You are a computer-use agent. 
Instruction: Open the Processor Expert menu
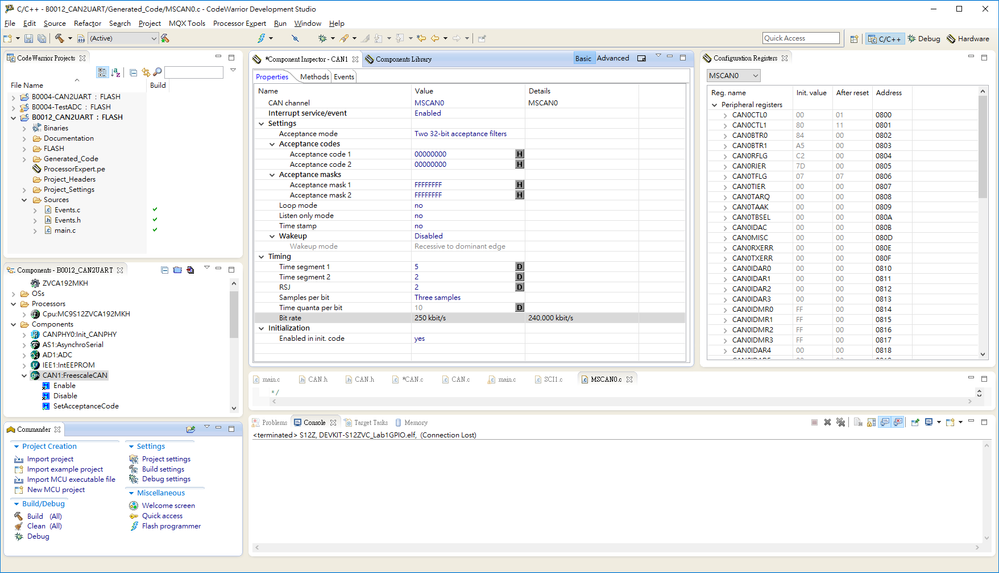(239, 24)
